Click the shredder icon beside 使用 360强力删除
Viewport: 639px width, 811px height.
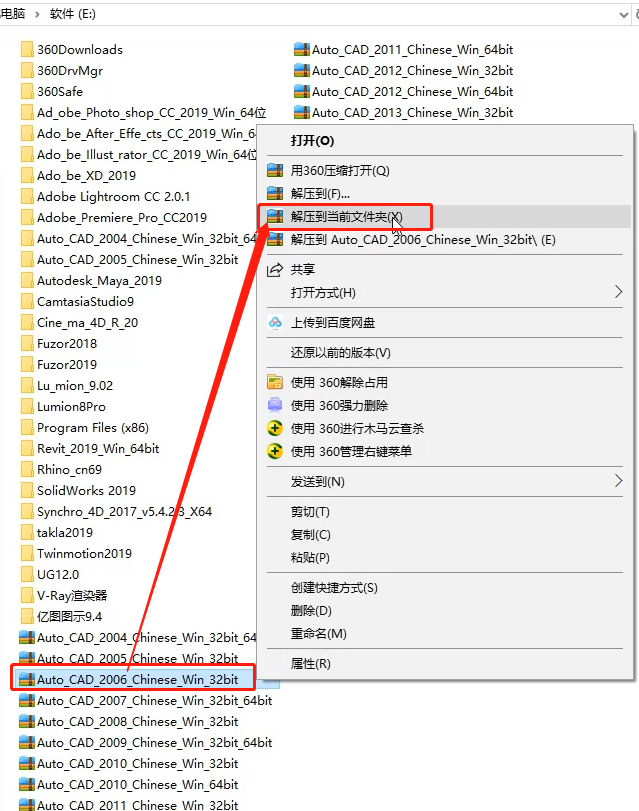275,405
